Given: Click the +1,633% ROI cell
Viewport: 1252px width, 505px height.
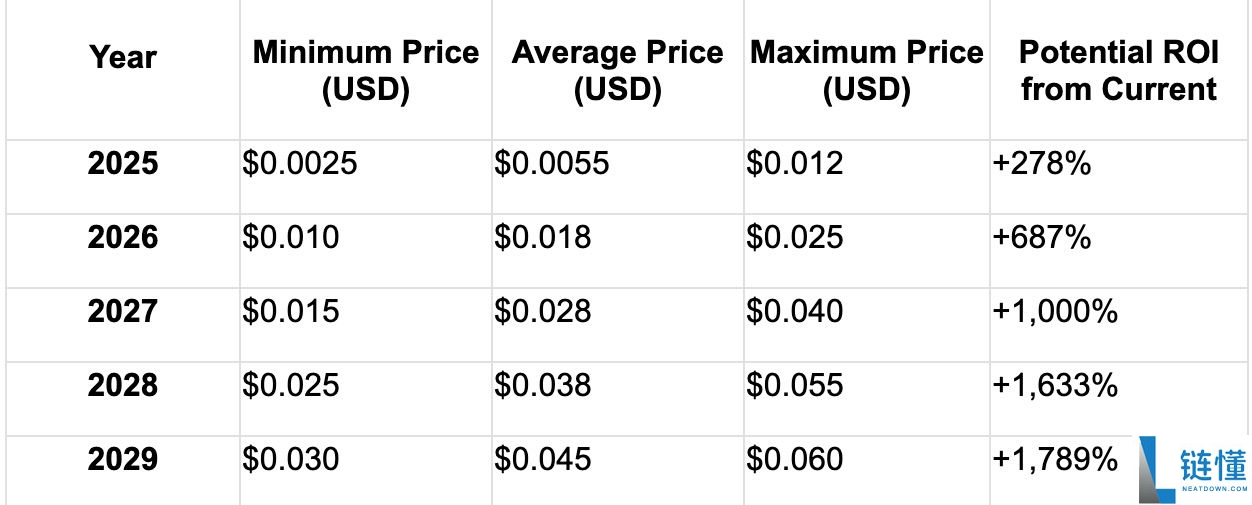Looking at the screenshot, I should (1055, 385).
